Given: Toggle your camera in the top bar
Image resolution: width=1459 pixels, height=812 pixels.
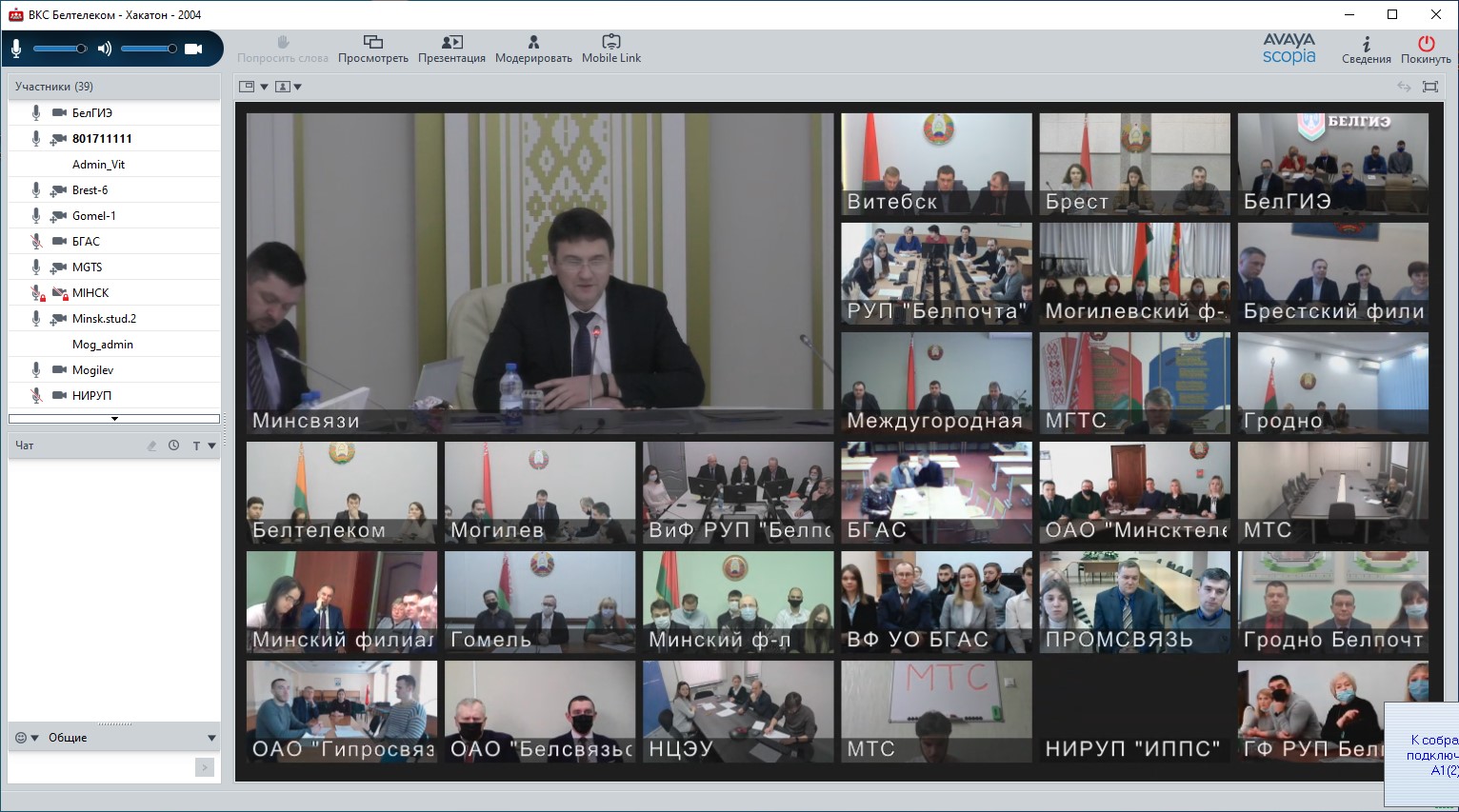Looking at the screenshot, I should [x=193, y=49].
